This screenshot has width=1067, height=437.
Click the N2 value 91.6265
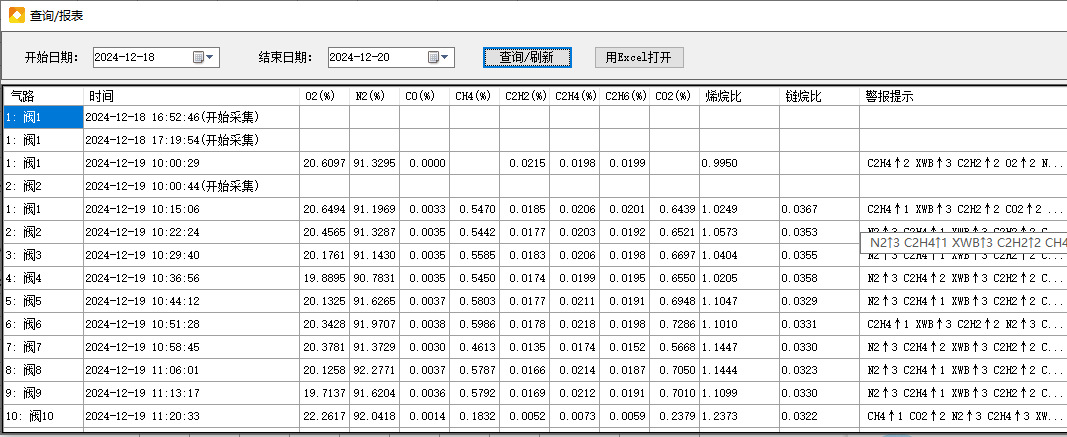pos(374,301)
